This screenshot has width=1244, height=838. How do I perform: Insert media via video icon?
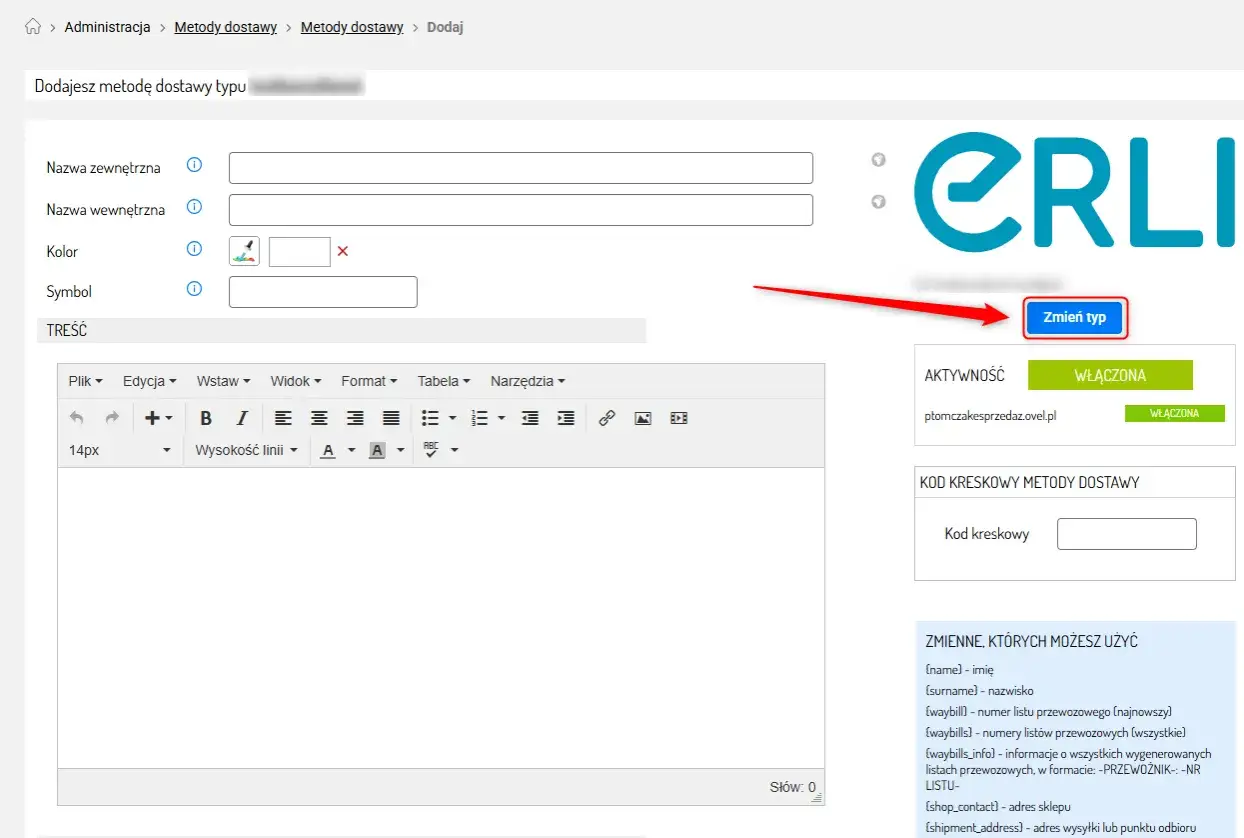pyautogui.click(x=679, y=418)
